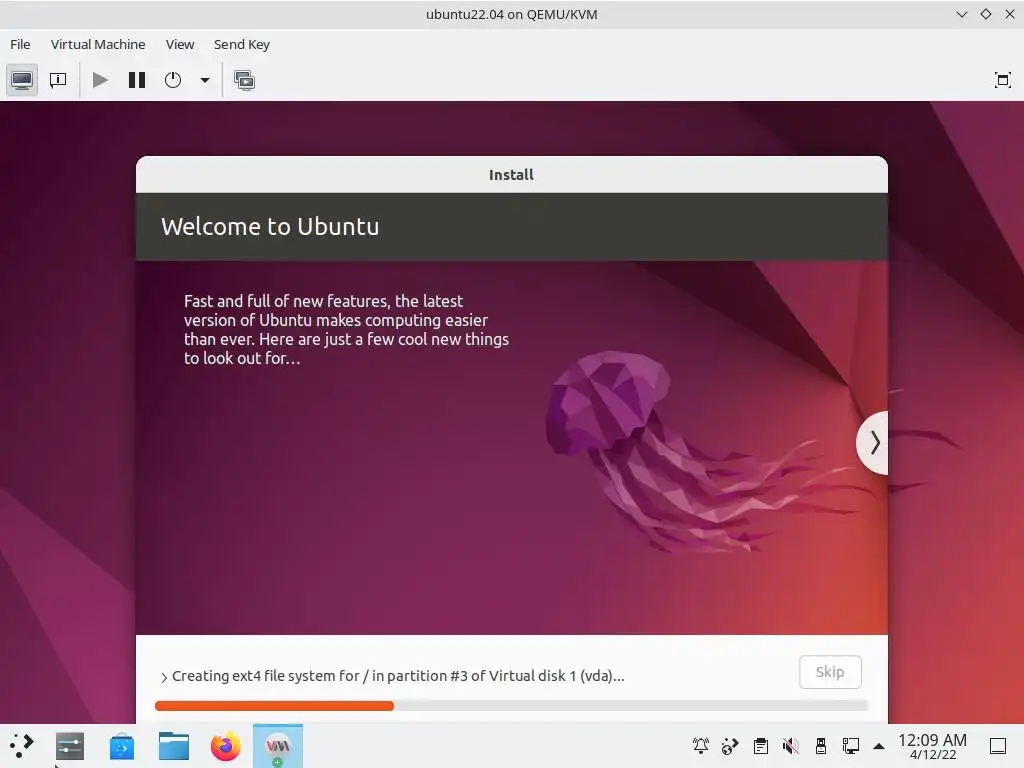
Task: Click the 'Creating ext4 file system' status text
Action: coord(398,676)
